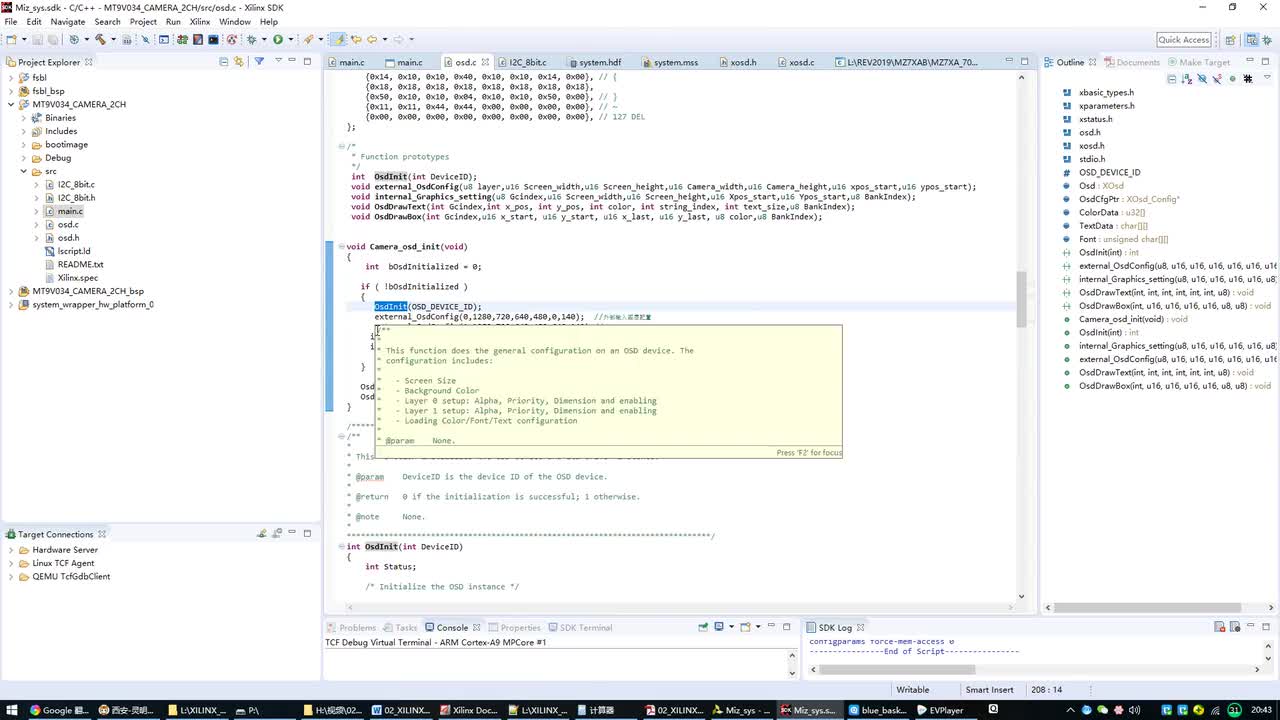Open the Run button dropdown arrow
The width and height of the screenshot is (1280, 720).
click(291, 40)
